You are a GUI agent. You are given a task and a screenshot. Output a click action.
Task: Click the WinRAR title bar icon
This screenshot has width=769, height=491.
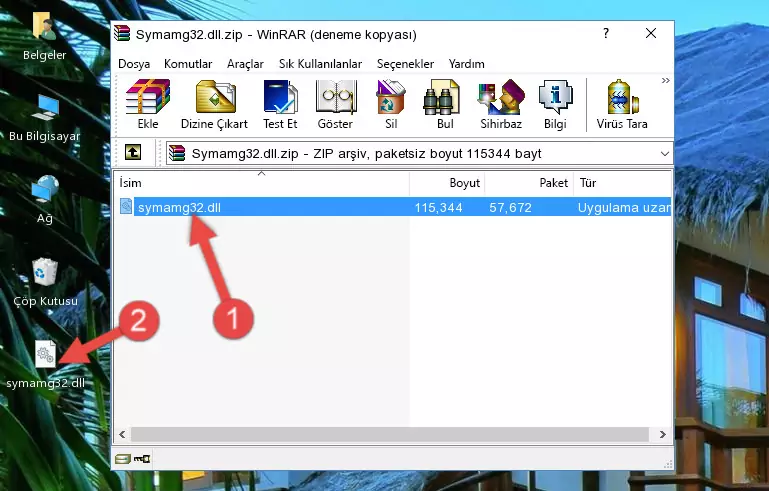point(122,34)
